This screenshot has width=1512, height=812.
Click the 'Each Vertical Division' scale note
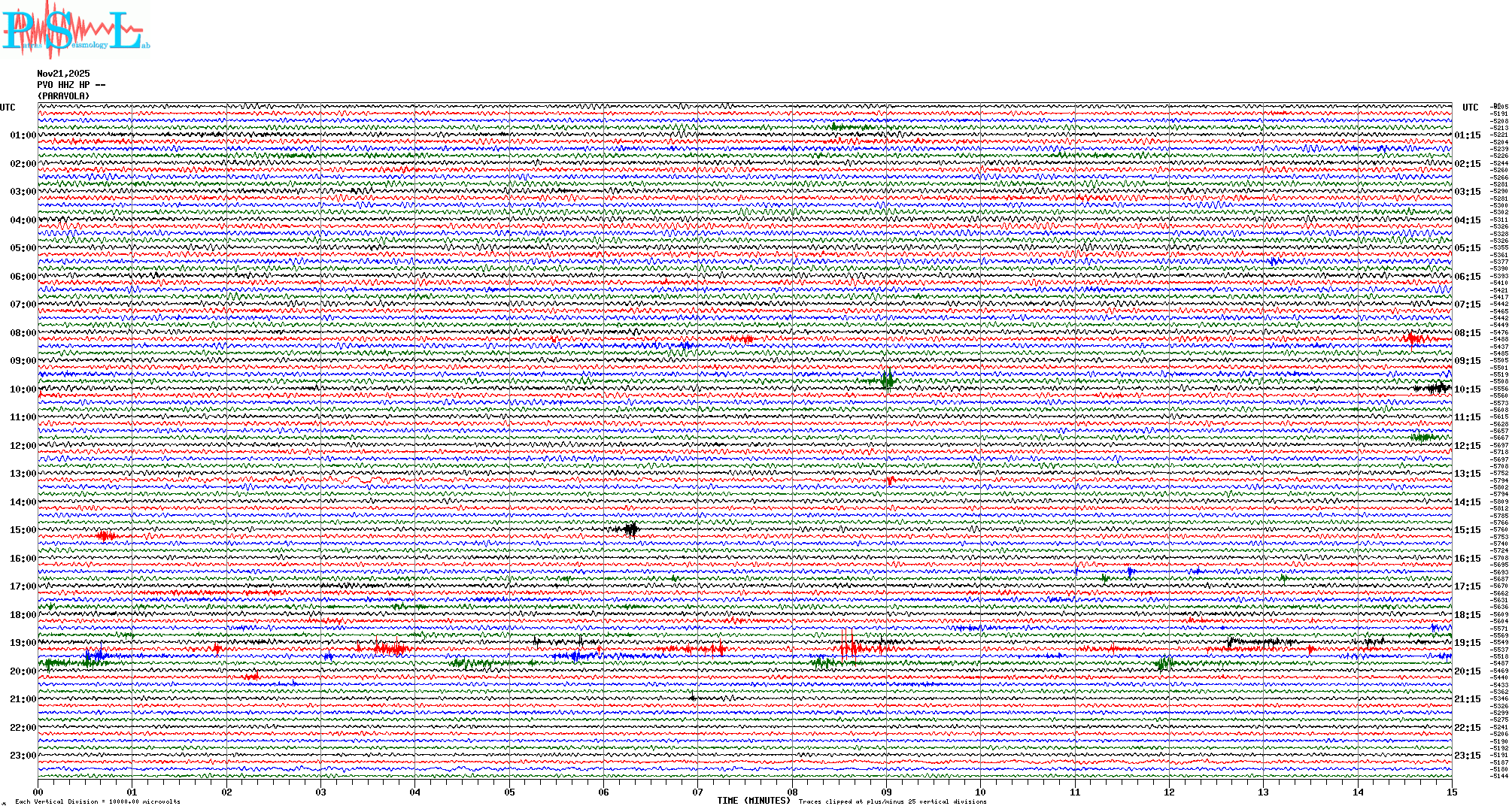click(x=98, y=801)
